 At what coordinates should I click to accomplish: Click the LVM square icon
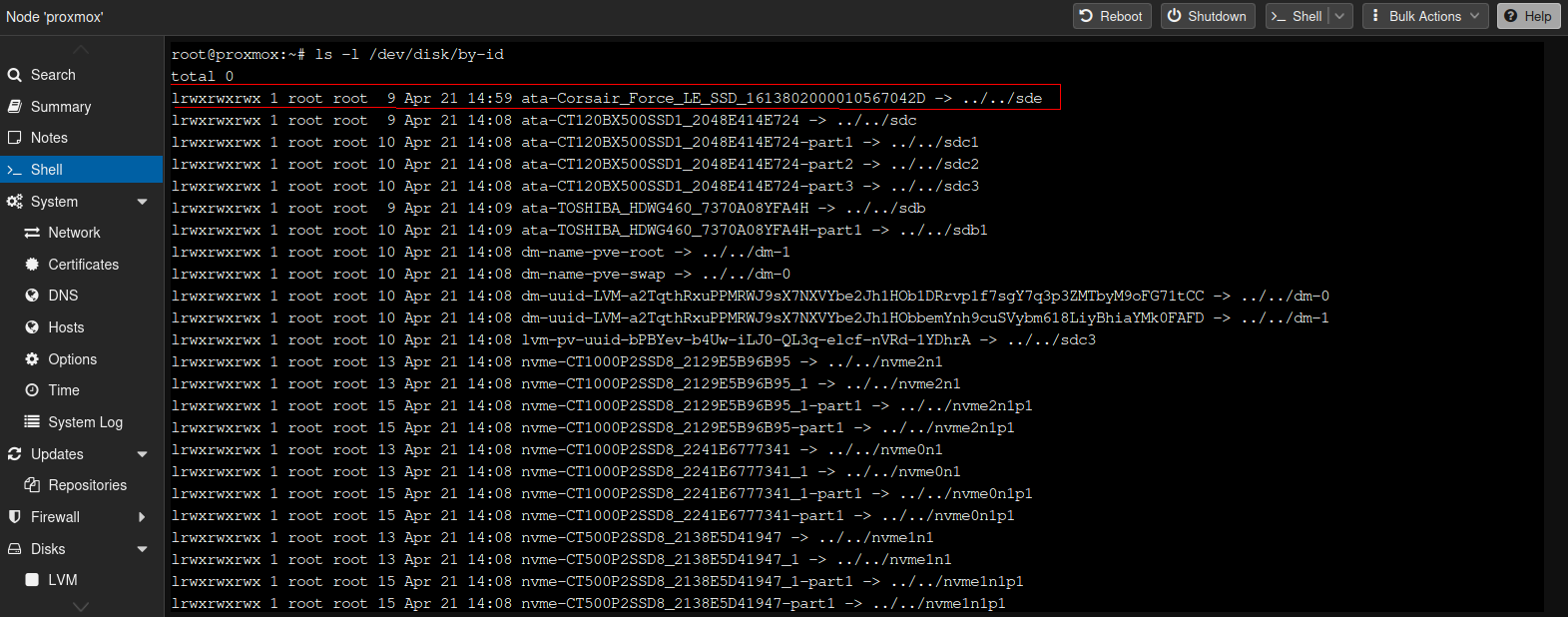(x=32, y=580)
